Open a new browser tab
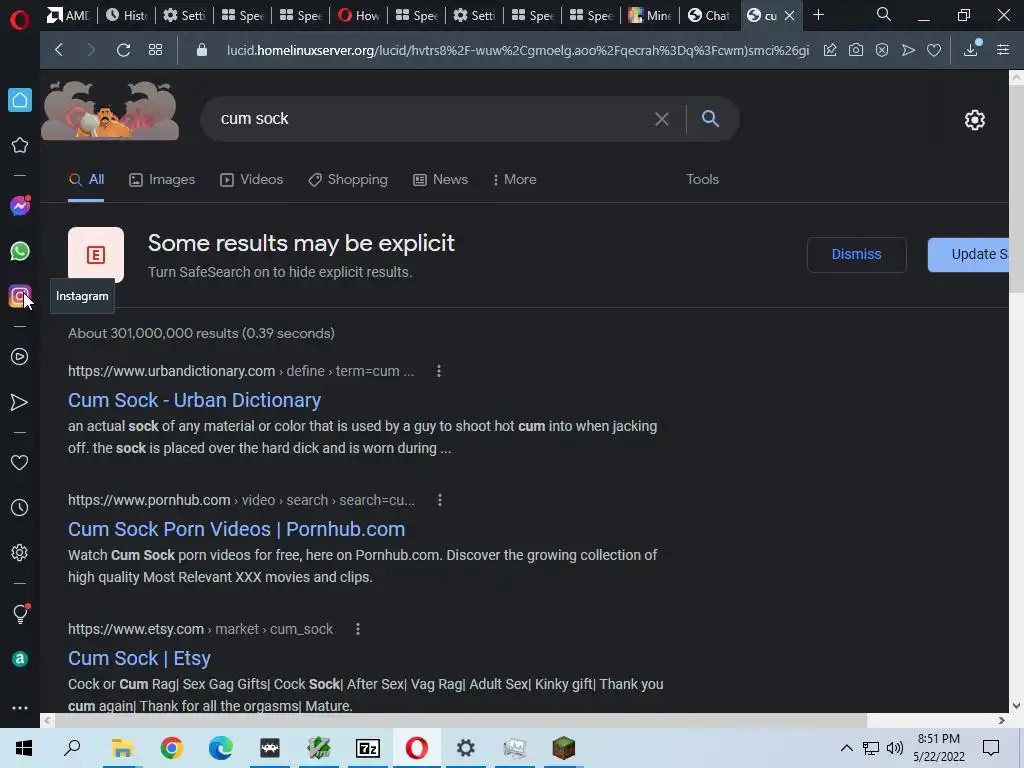 (818, 14)
